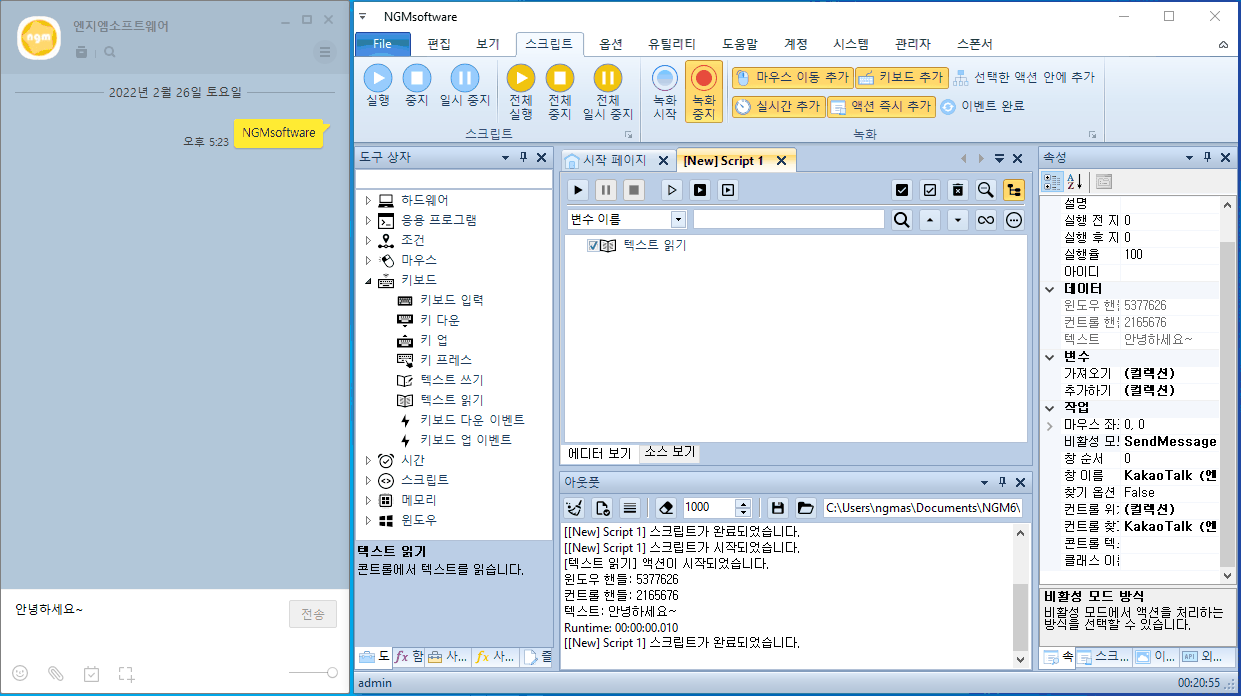This screenshot has width=1241, height=696.
Task: Click the pause icon in script editor toolbar
Action: (606, 190)
